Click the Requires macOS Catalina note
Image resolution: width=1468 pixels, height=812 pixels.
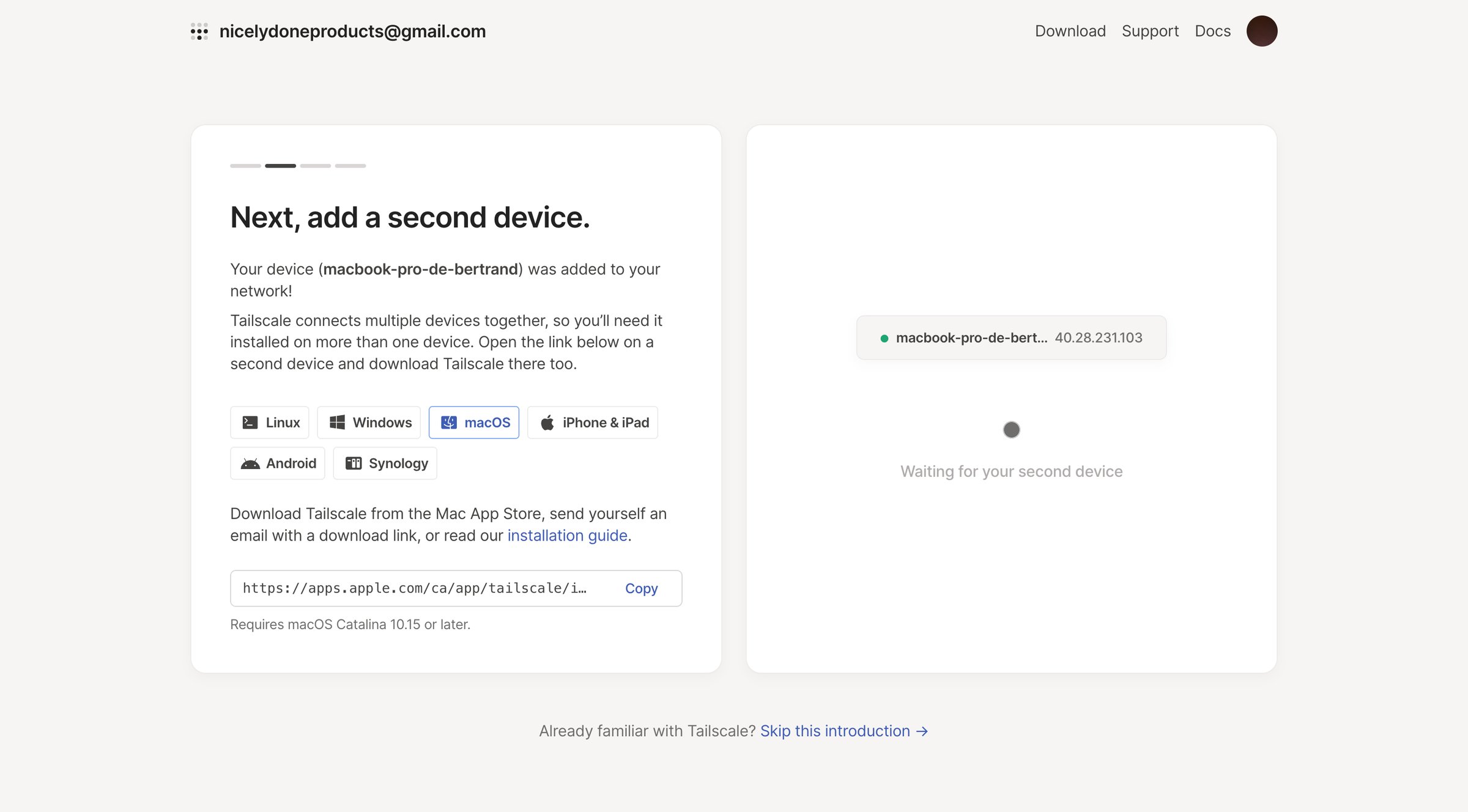pos(350,624)
